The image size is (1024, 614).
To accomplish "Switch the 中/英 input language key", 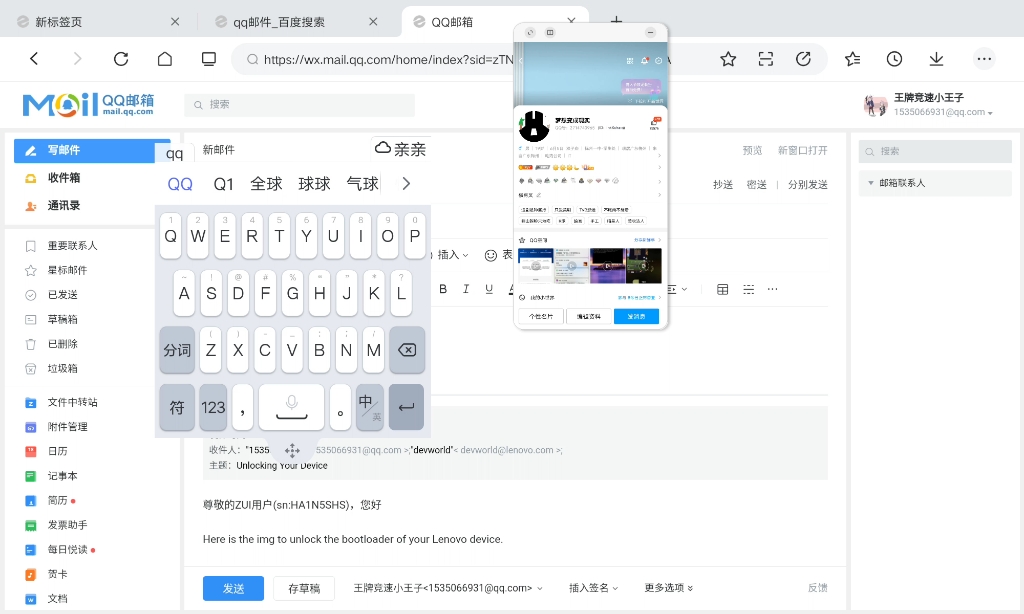I will [369, 405].
